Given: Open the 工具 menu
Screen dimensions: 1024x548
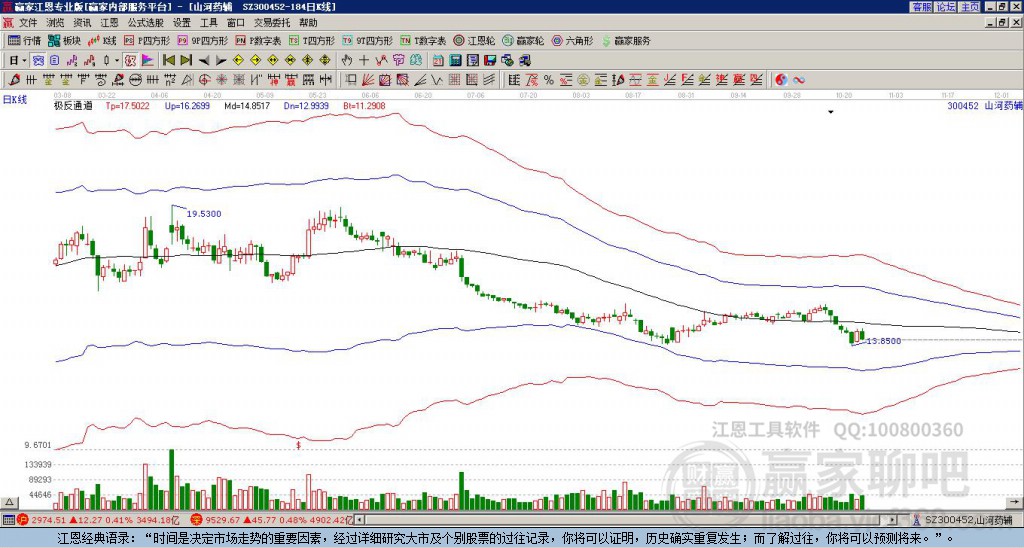Looking at the screenshot, I should [208, 23].
